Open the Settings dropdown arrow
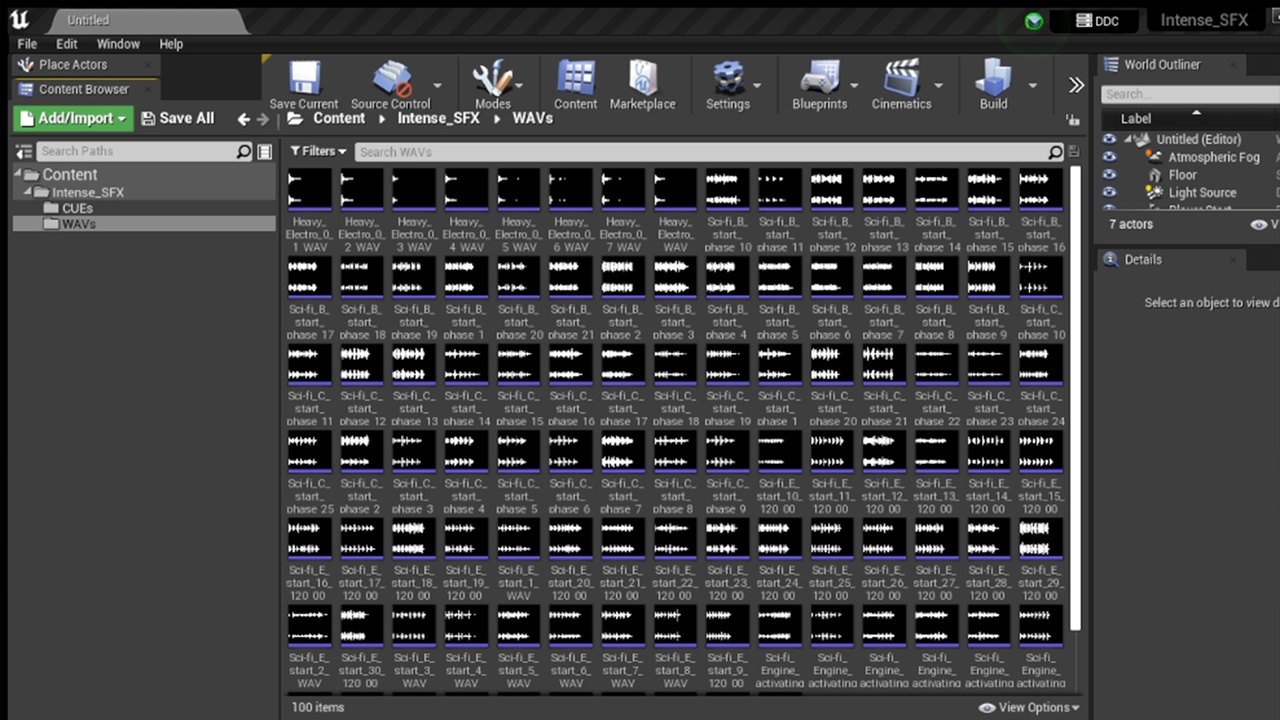Image resolution: width=1280 pixels, height=720 pixels. point(756,85)
